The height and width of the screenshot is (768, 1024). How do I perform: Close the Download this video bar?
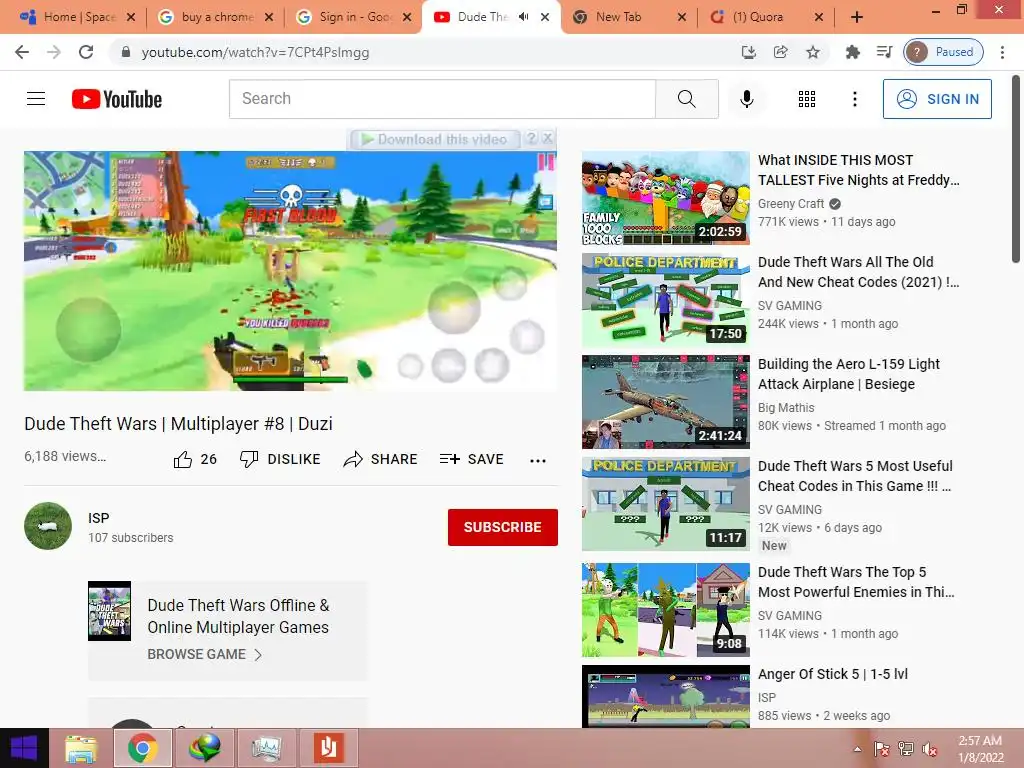[x=548, y=138]
